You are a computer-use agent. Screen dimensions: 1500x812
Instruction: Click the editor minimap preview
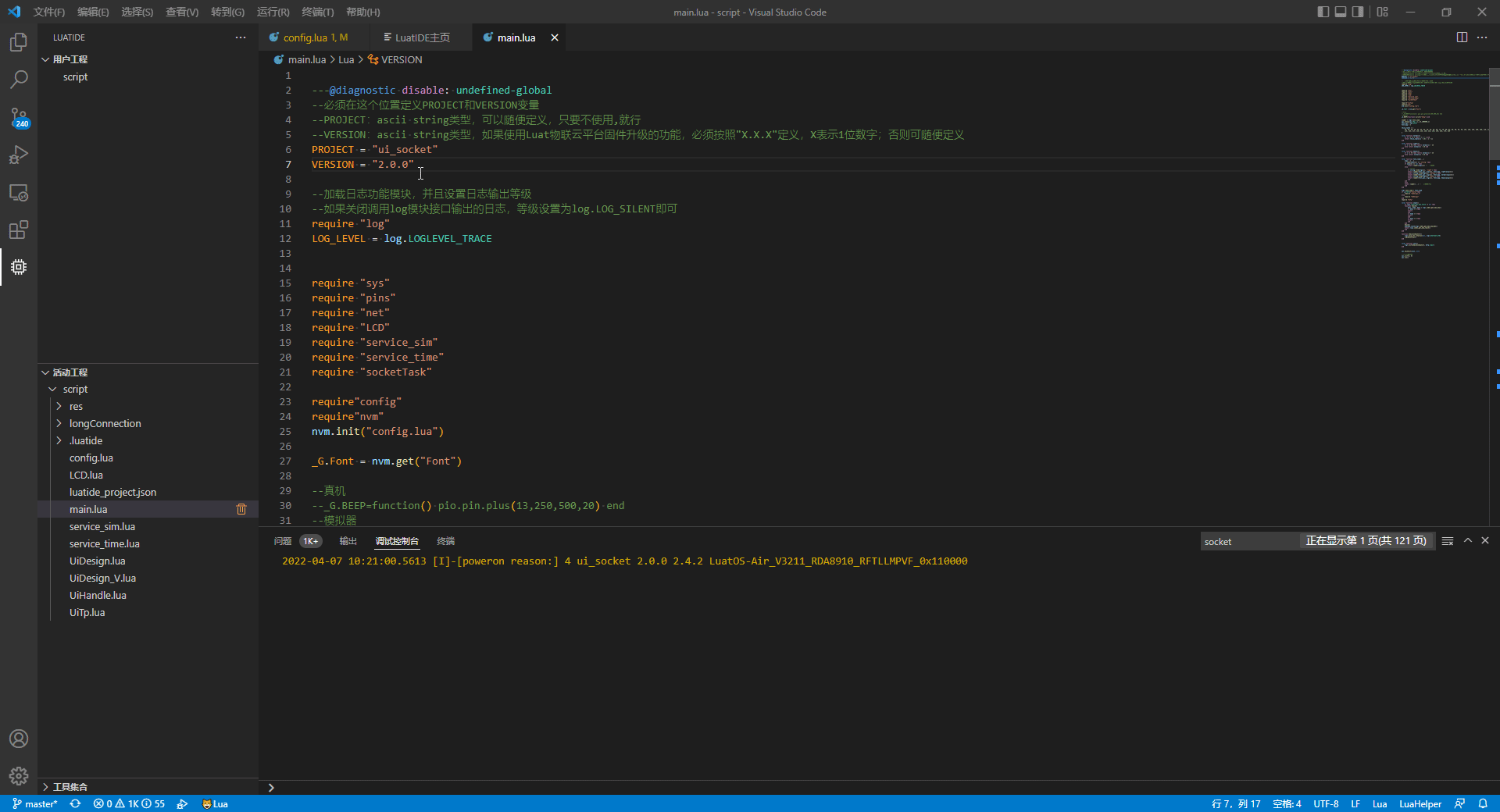coord(1444,164)
